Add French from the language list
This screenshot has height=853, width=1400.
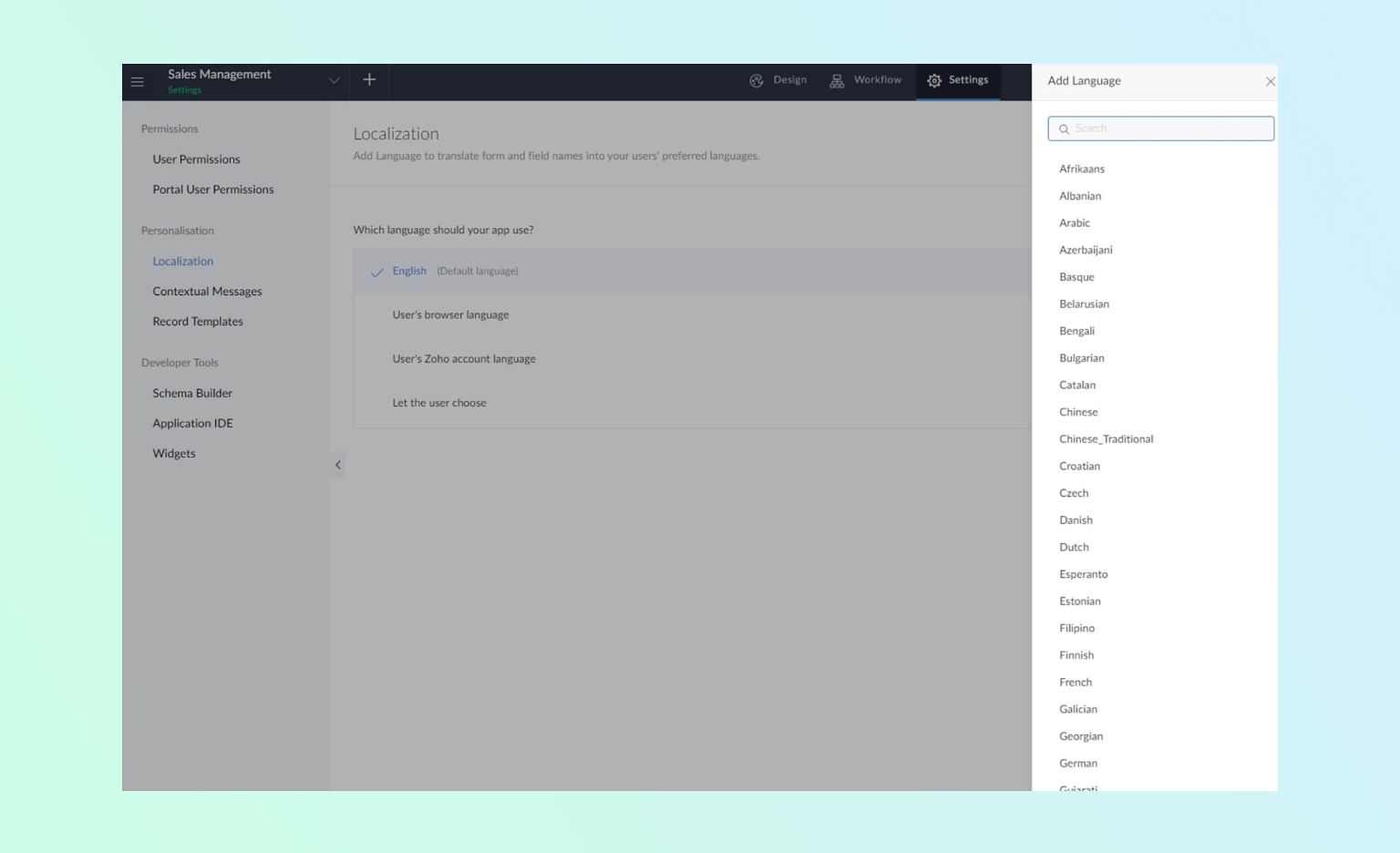tap(1076, 683)
